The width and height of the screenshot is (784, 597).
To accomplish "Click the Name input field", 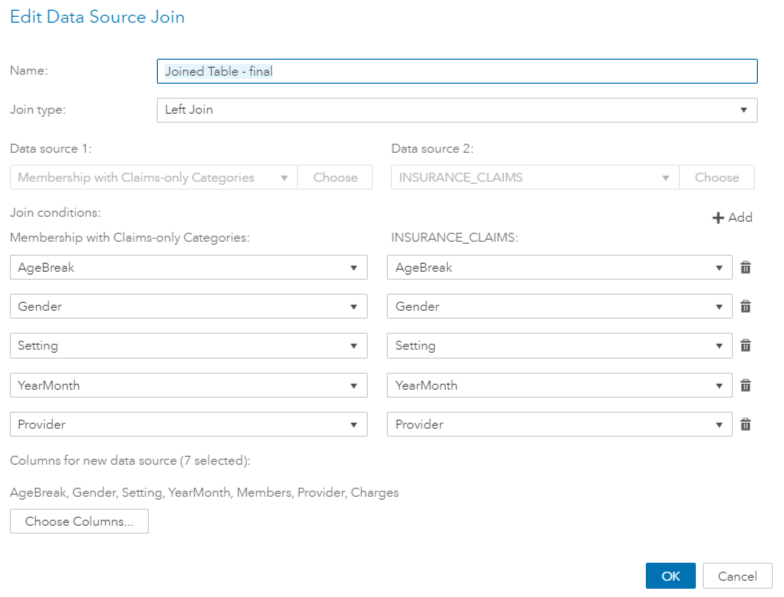I will coord(457,71).
